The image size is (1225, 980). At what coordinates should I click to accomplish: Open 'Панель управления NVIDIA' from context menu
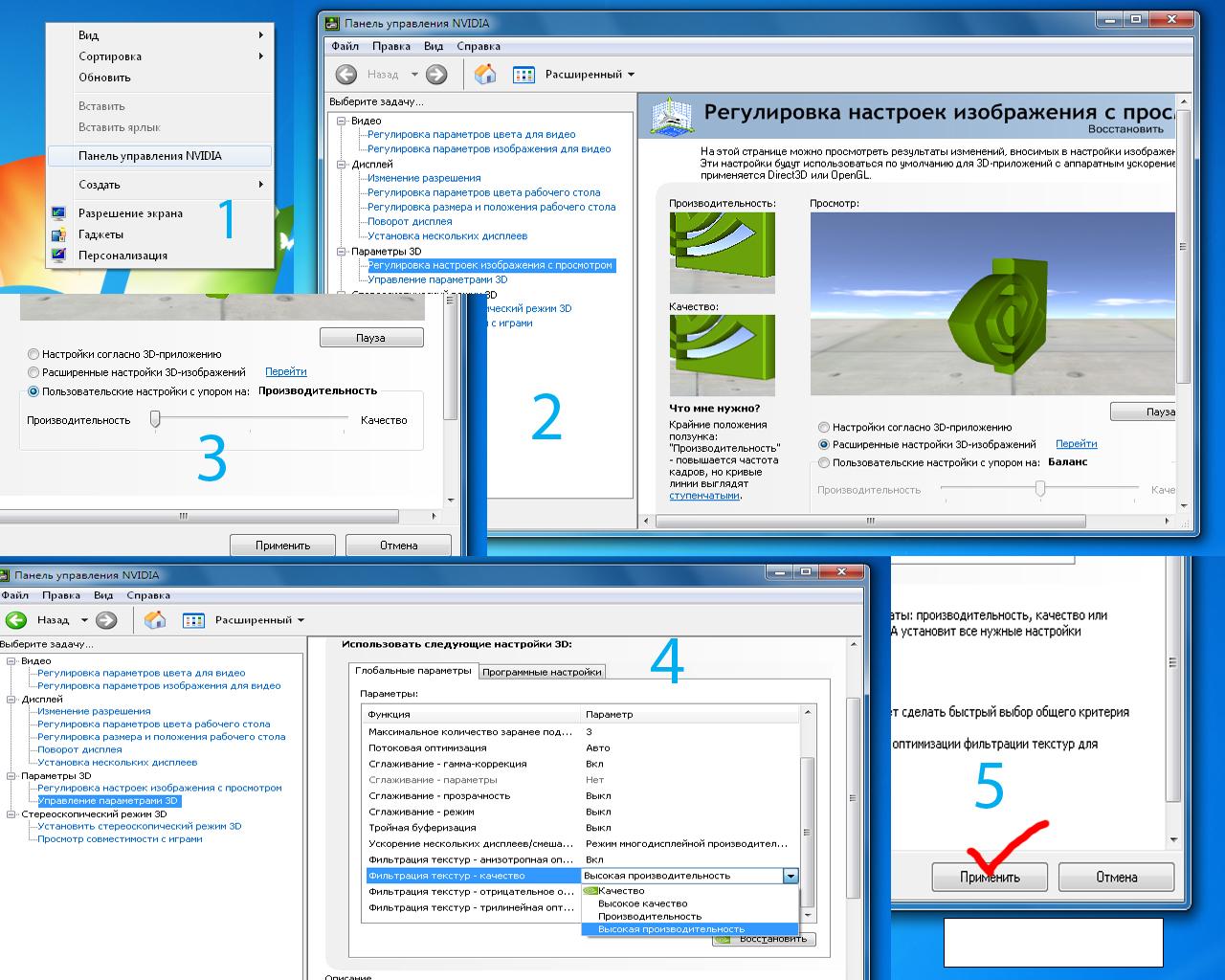(x=160, y=156)
